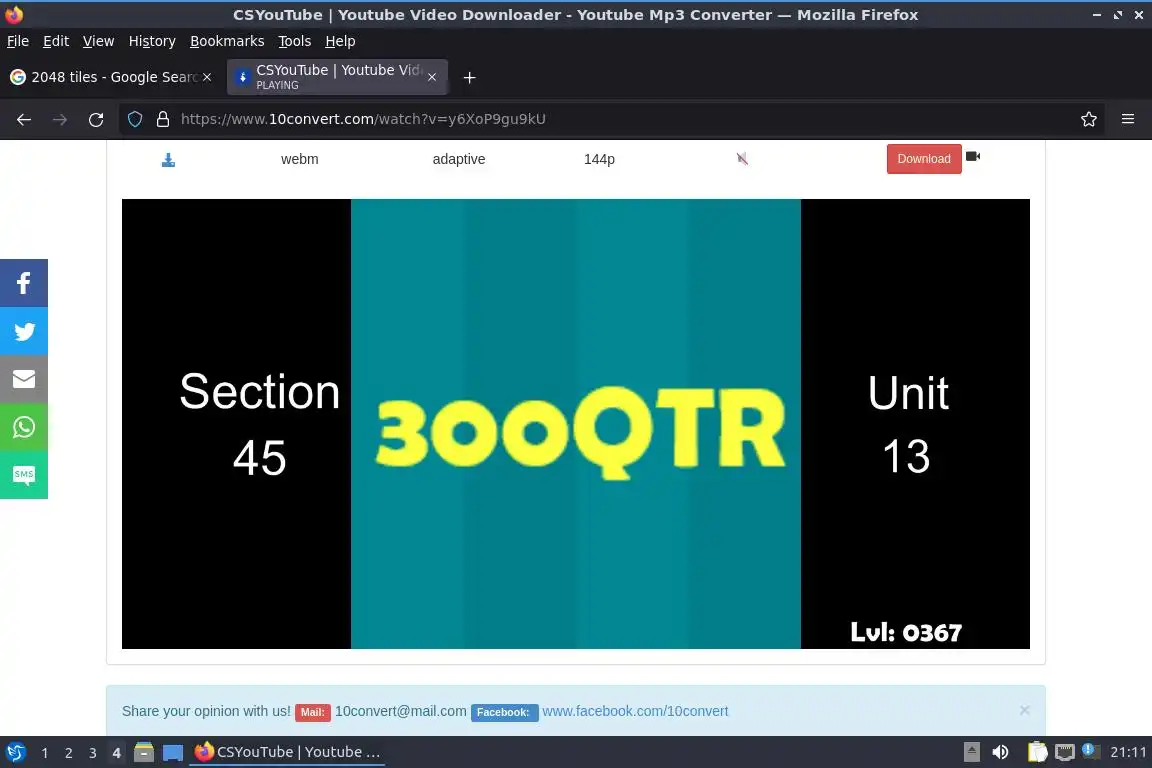This screenshot has height=768, width=1152.
Task: Open the network status tray icon
Action: [x=1065, y=752]
